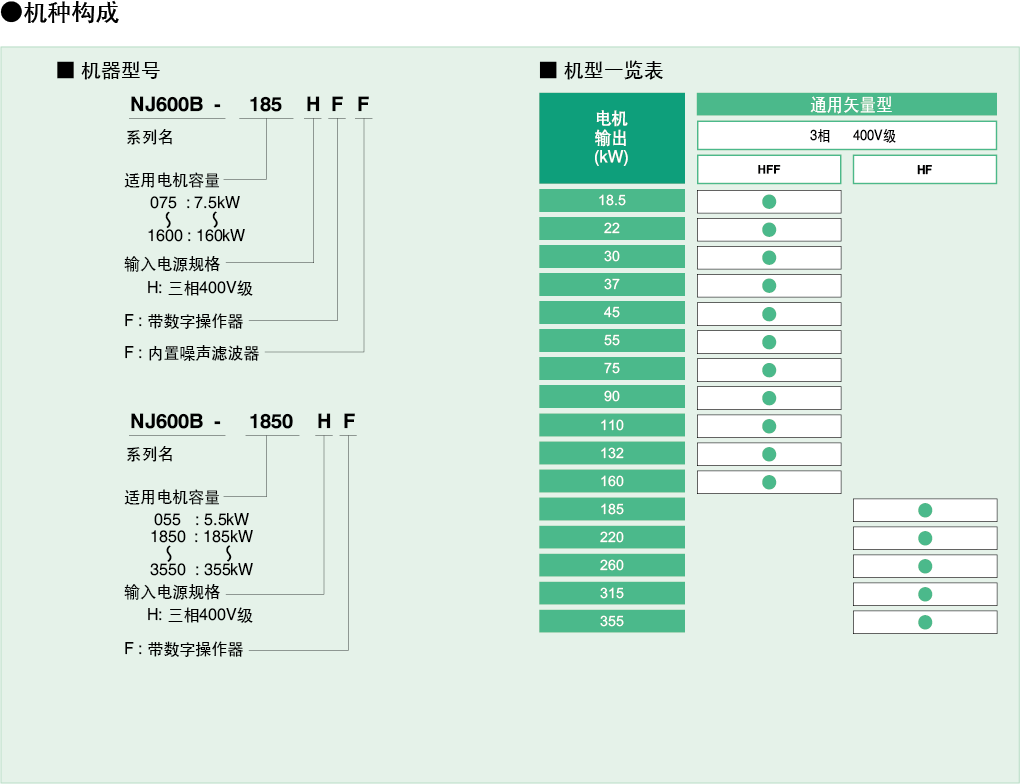Click the green dot in the 185 kW row
Screen dimensions: 1020x784
click(925, 510)
